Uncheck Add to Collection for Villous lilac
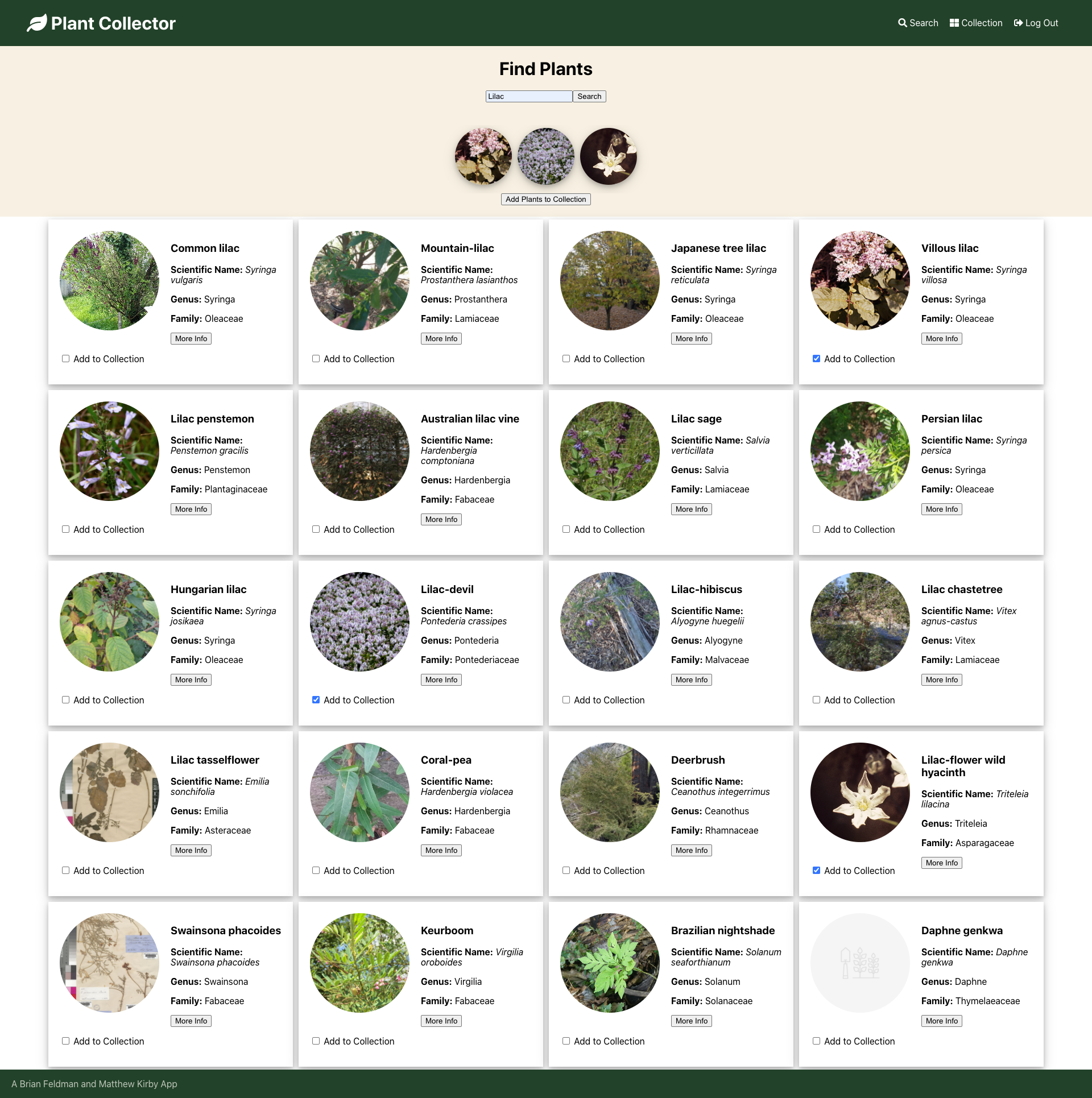The width and height of the screenshot is (1092, 1098). pyautogui.click(x=817, y=359)
